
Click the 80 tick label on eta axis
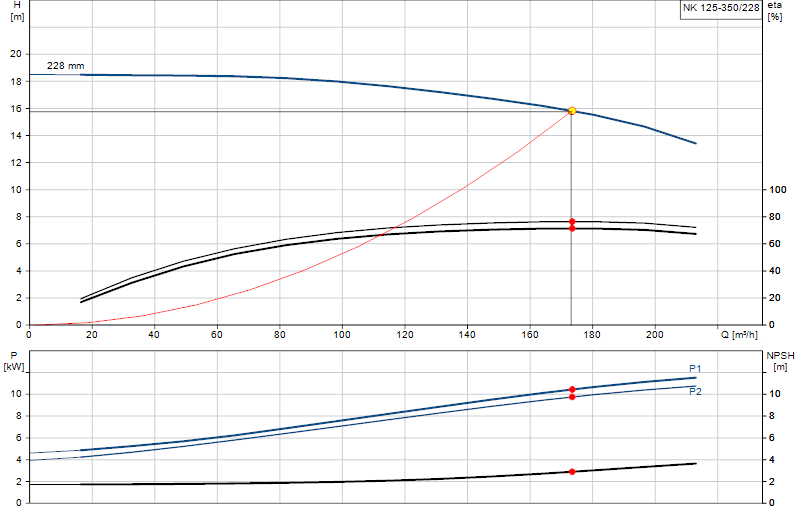coord(774,216)
